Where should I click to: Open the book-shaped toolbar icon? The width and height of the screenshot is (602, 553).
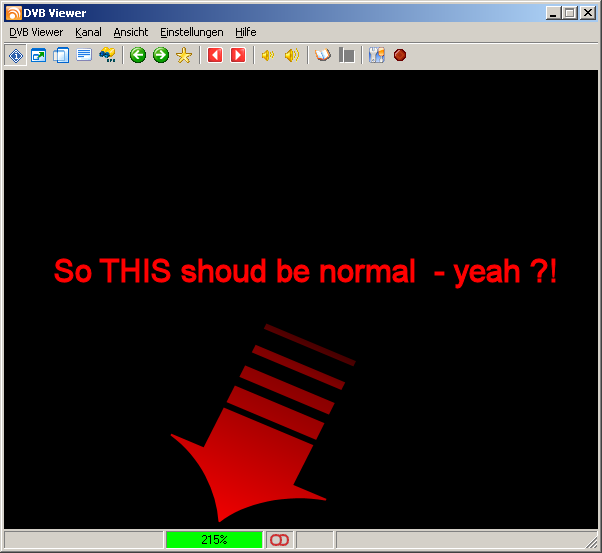pos(322,55)
